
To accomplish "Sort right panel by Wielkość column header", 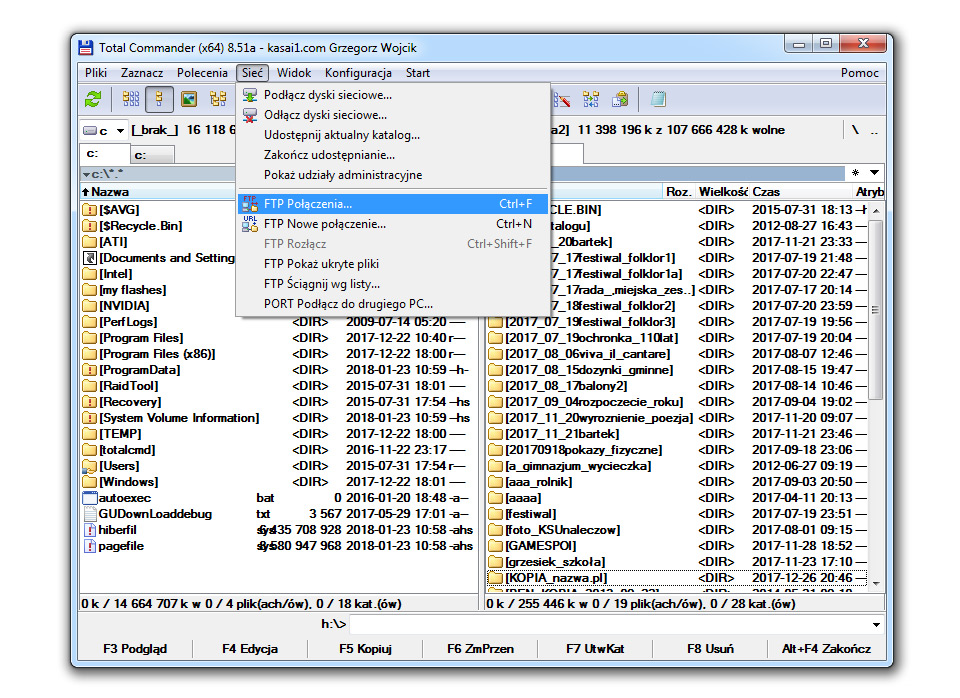I will [x=722, y=192].
